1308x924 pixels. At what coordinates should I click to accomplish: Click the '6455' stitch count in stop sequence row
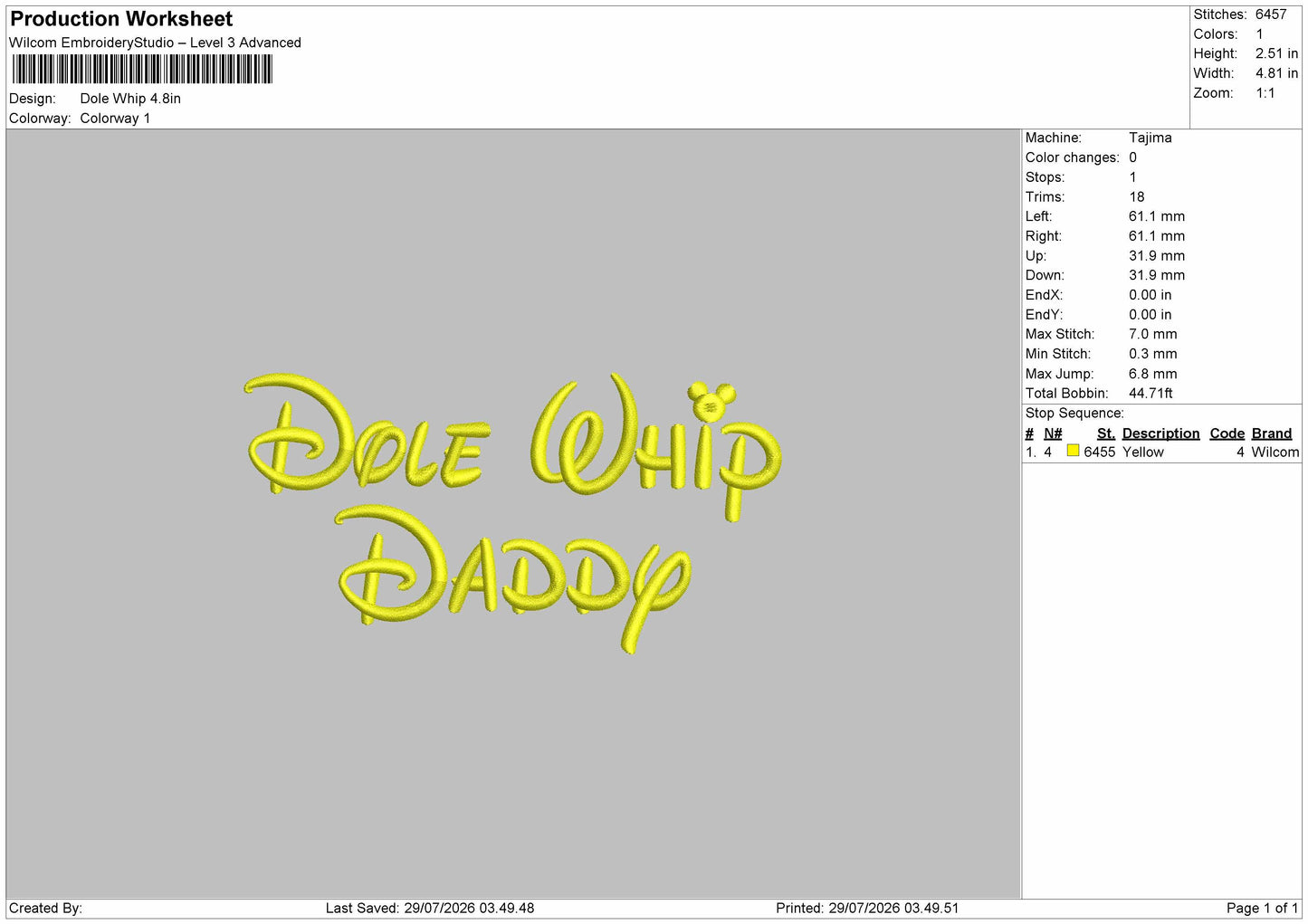tap(1099, 452)
